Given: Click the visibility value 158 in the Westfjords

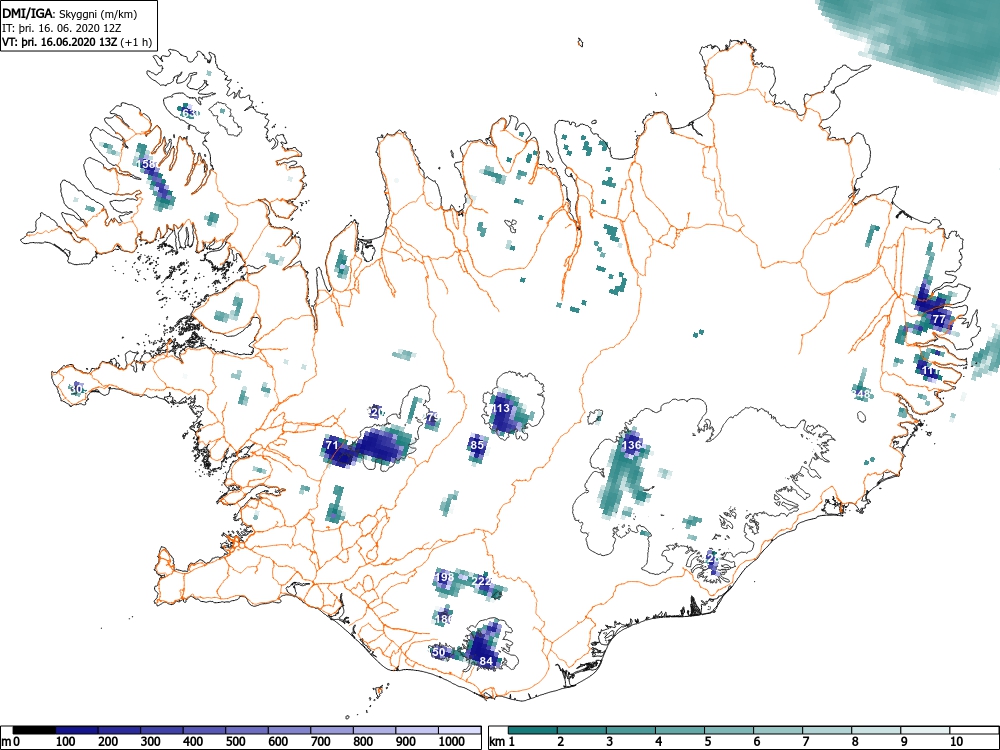Looking at the screenshot, I should (x=147, y=165).
